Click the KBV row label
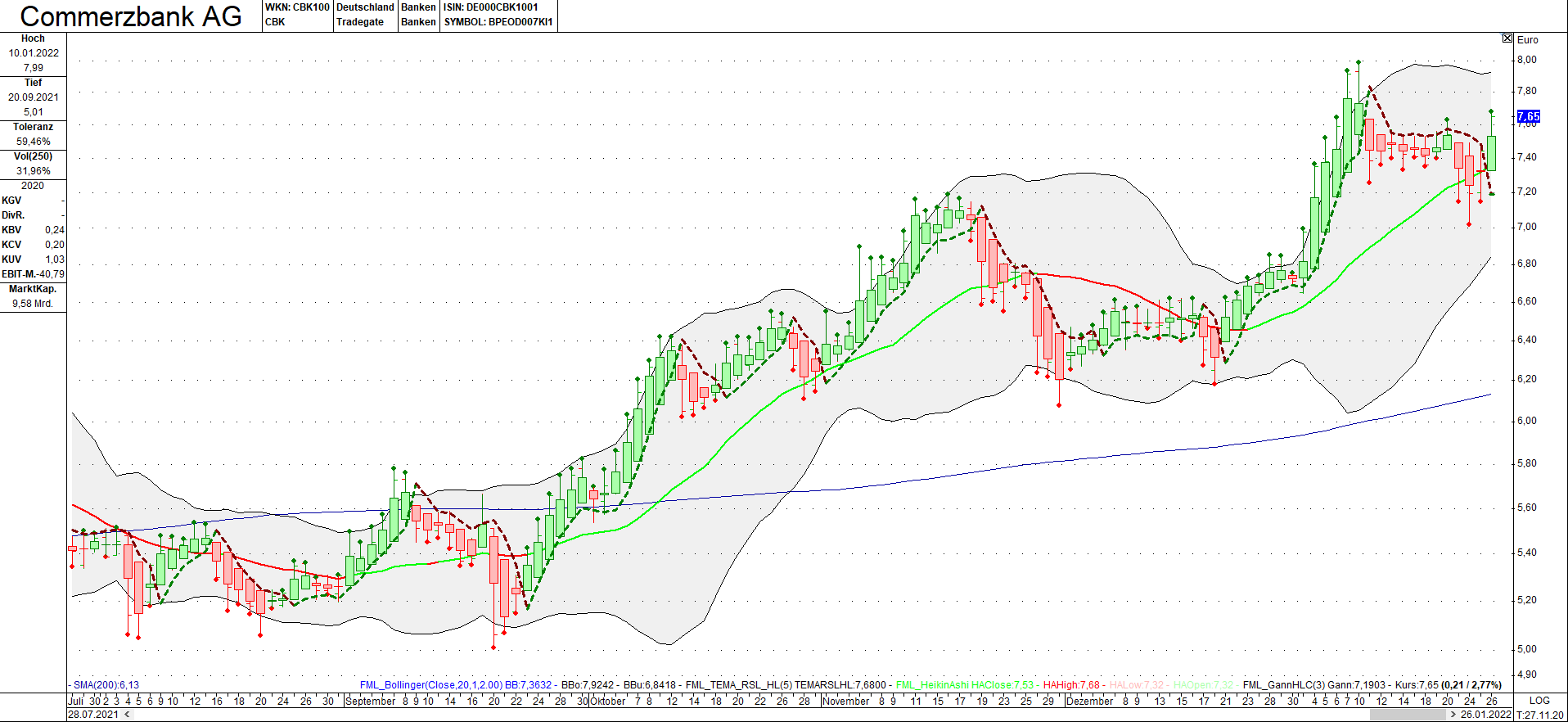This screenshot has height=722, width=1568. coord(11,230)
